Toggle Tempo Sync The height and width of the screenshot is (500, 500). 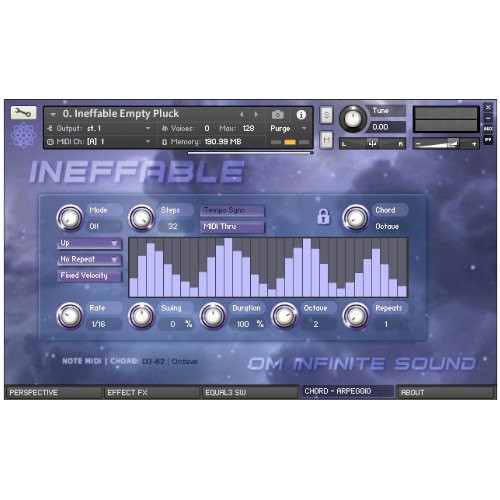232,210
